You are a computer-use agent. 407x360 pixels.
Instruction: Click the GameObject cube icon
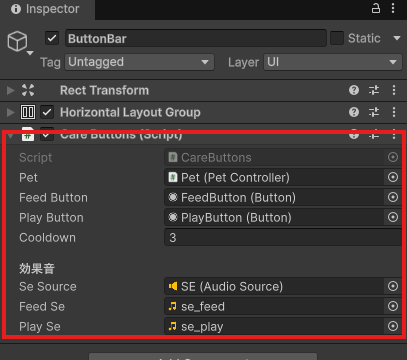17,41
